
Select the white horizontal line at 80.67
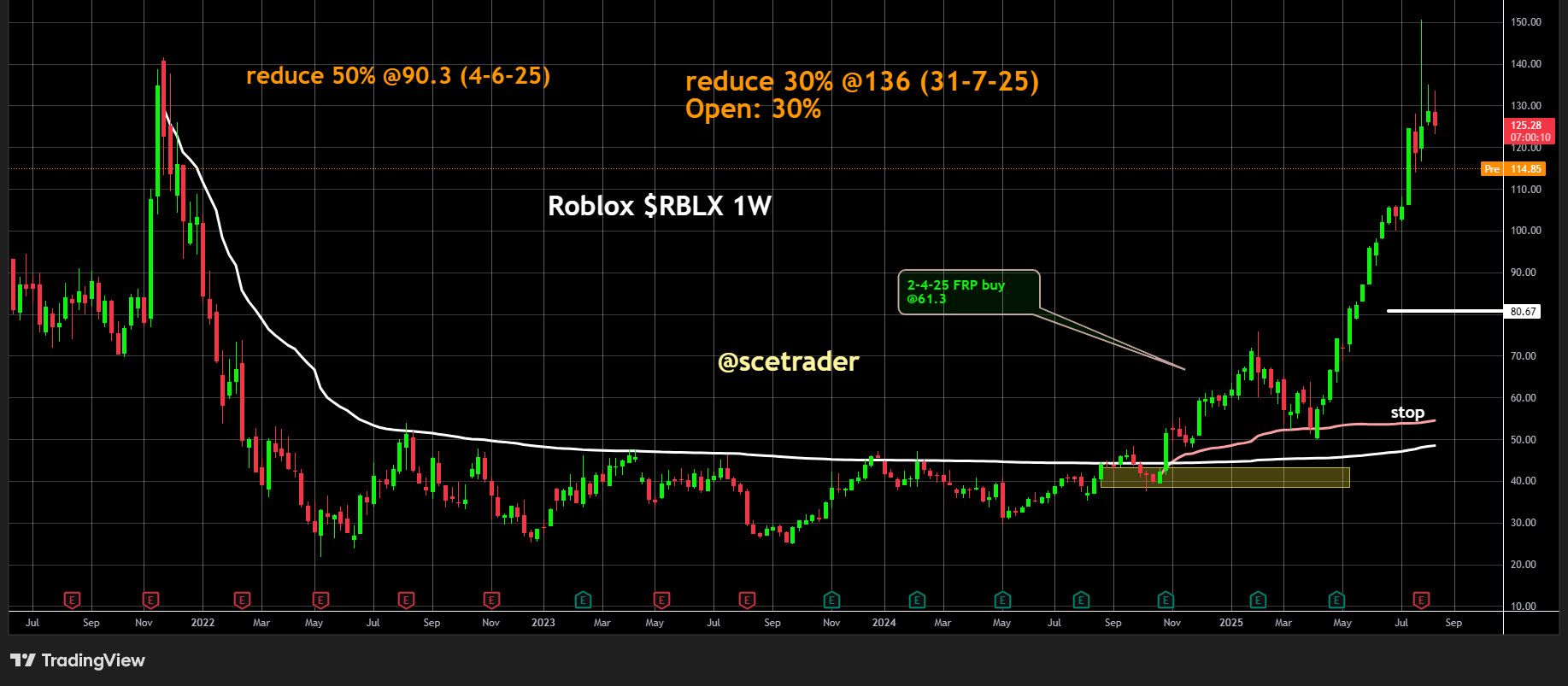[x=1444, y=311]
